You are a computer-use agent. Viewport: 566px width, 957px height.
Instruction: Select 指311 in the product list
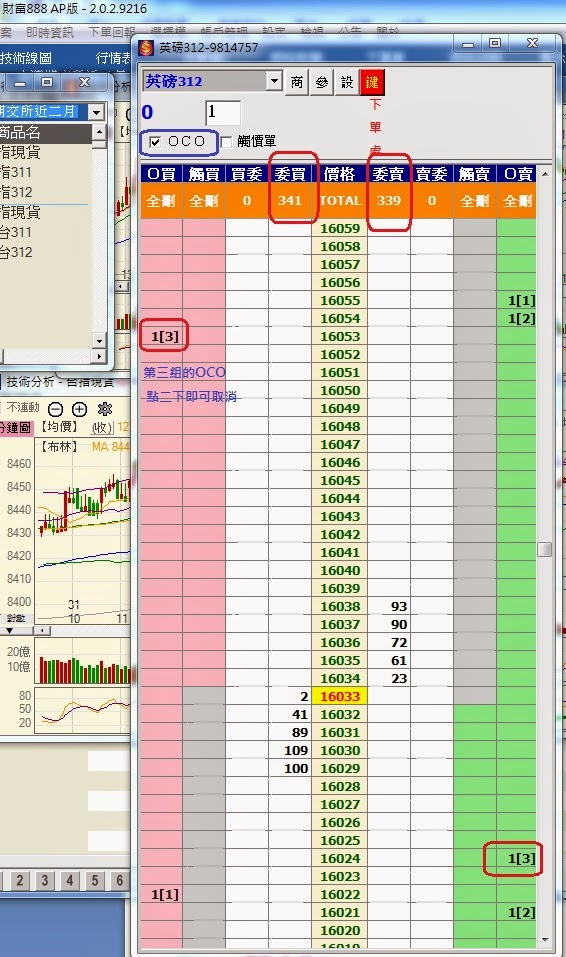click(16, 172)
